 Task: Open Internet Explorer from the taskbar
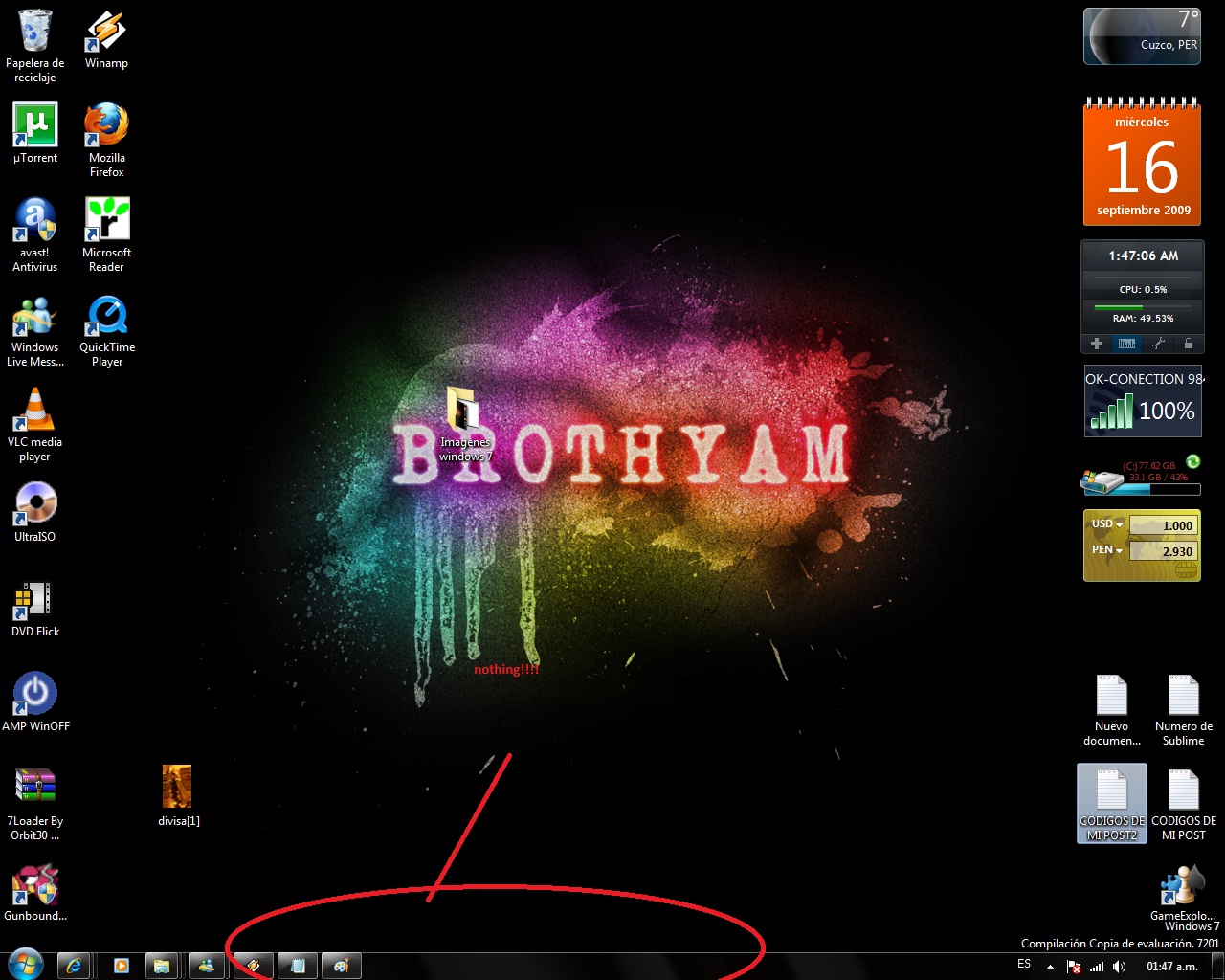[74, 966]
